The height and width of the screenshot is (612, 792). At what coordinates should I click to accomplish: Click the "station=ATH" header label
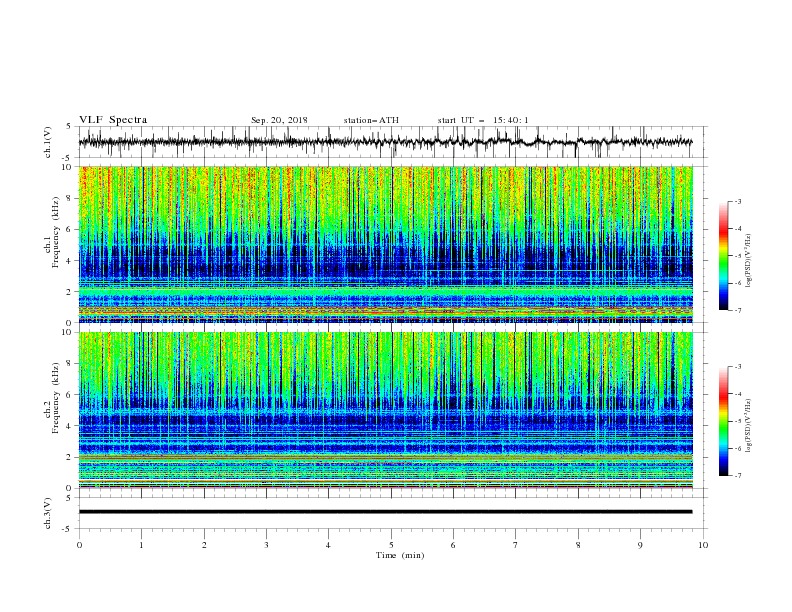371,120
